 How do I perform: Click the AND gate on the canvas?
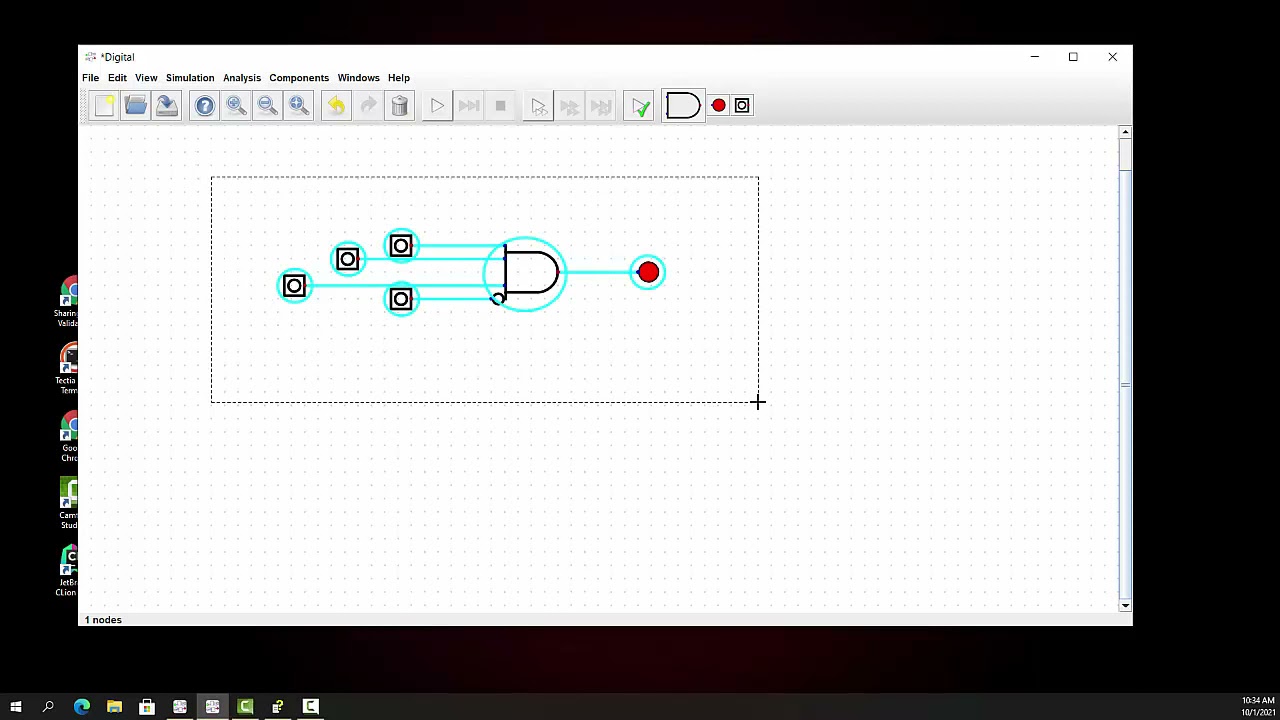click(x=531, y=273)
